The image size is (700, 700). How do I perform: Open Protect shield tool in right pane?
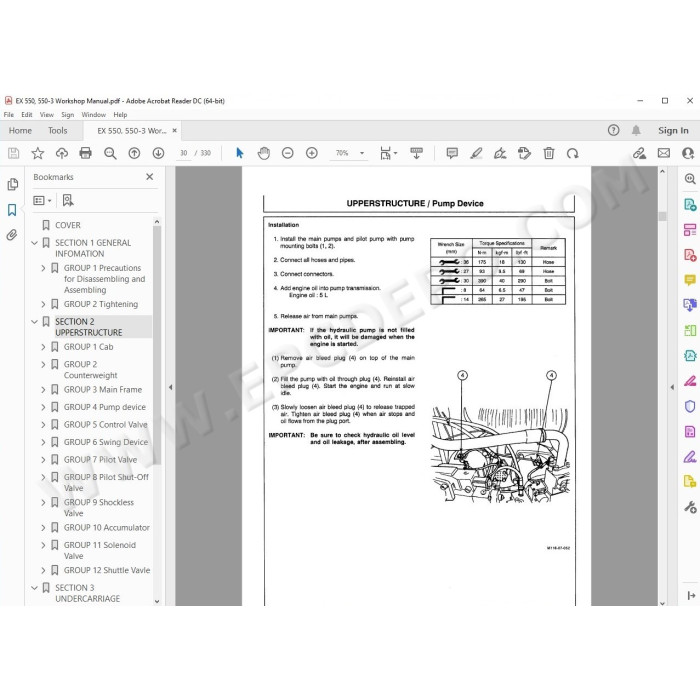690,406
